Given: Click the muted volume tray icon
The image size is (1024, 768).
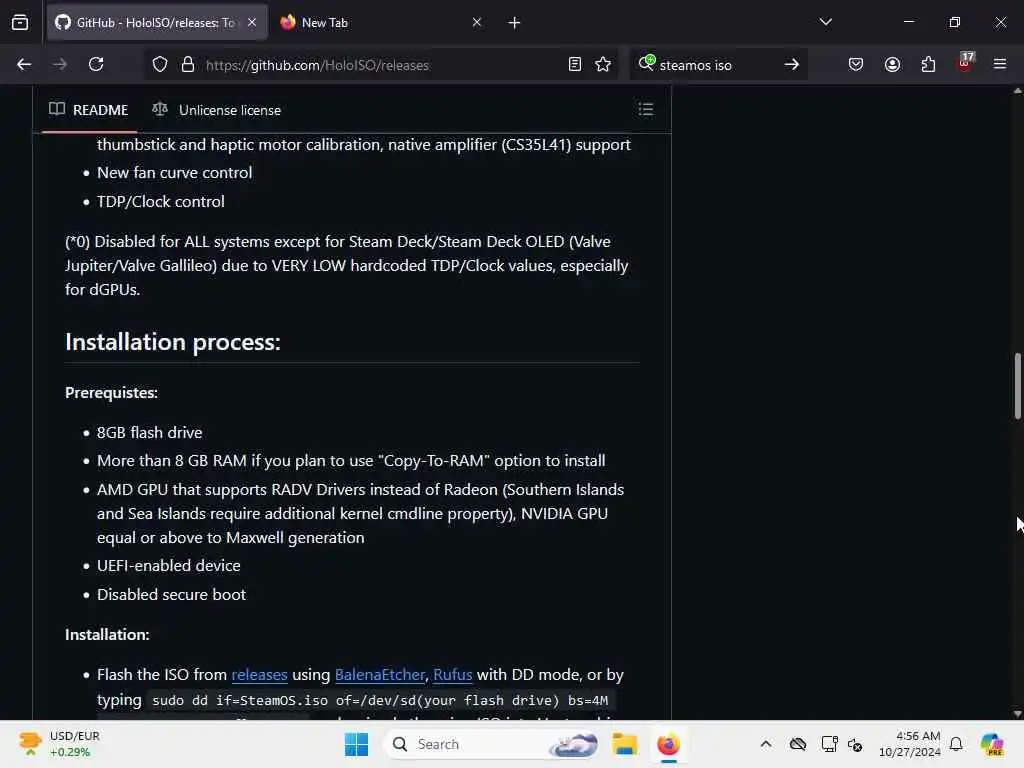Looking at the screenshot, I should (x=855, y=744).
